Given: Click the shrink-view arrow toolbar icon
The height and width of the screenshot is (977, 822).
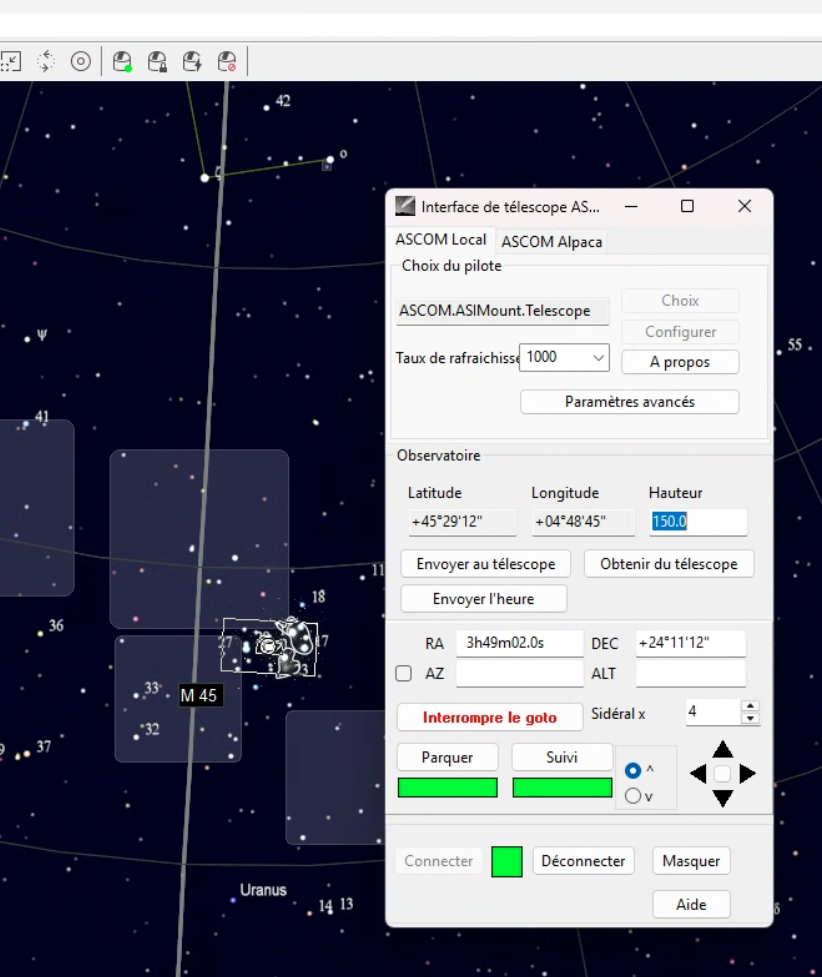Looking at the screenshot, I should tap(11, 62).
